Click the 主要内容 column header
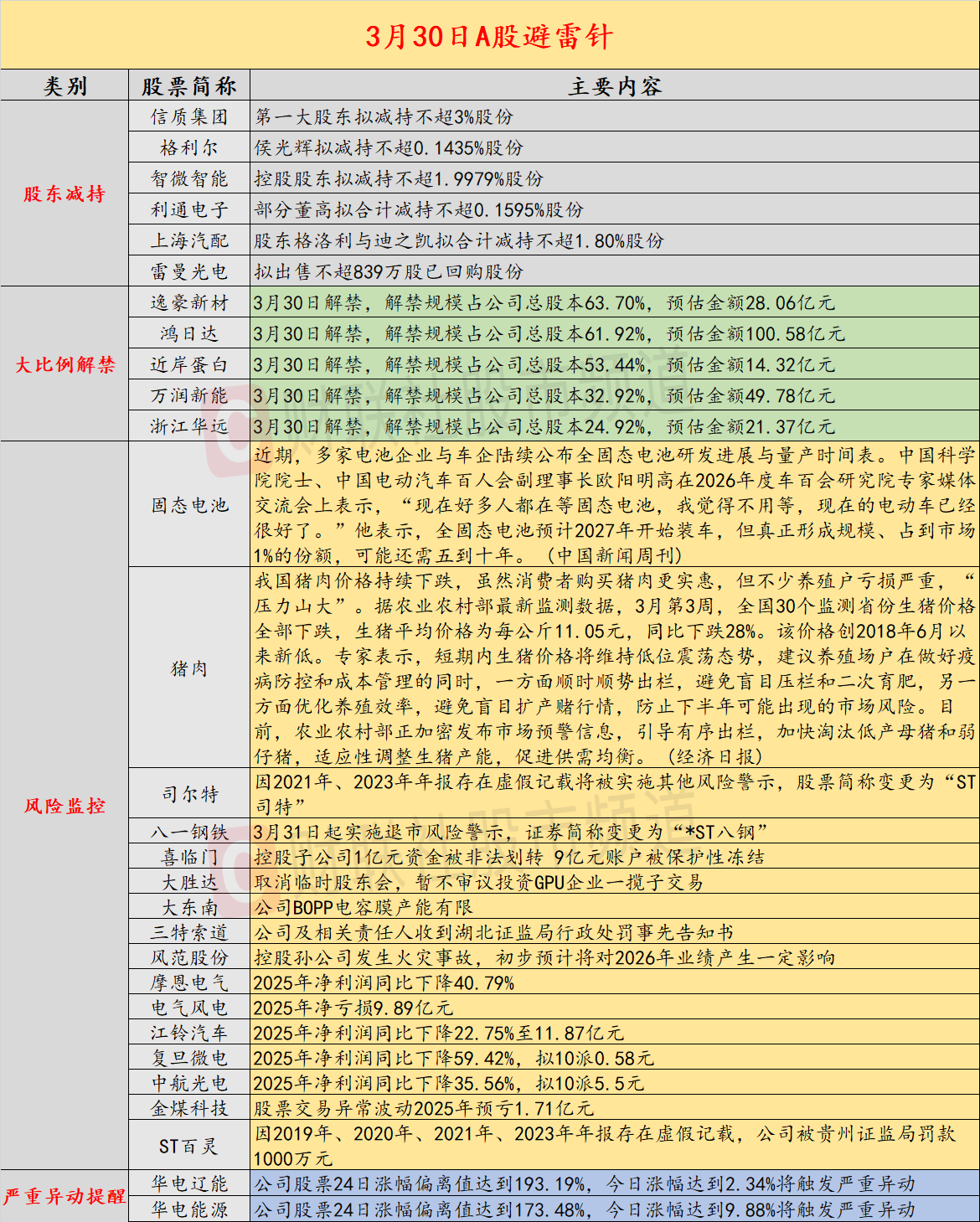980x1222 pixels. point(615,86)
